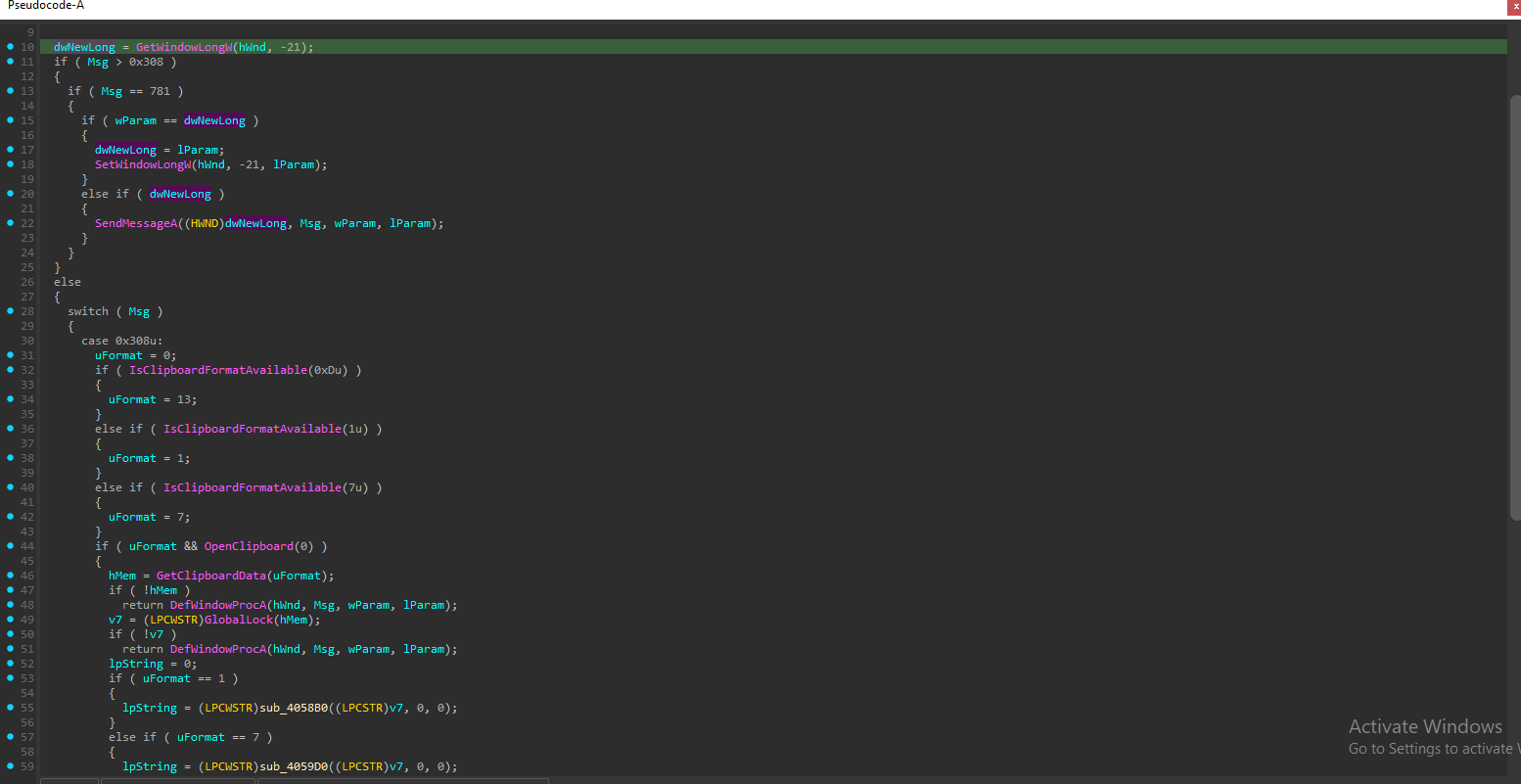Toggle breakpoint dot at line 15
This screenshot has height=784, width=1521.
tap(10, 120)
